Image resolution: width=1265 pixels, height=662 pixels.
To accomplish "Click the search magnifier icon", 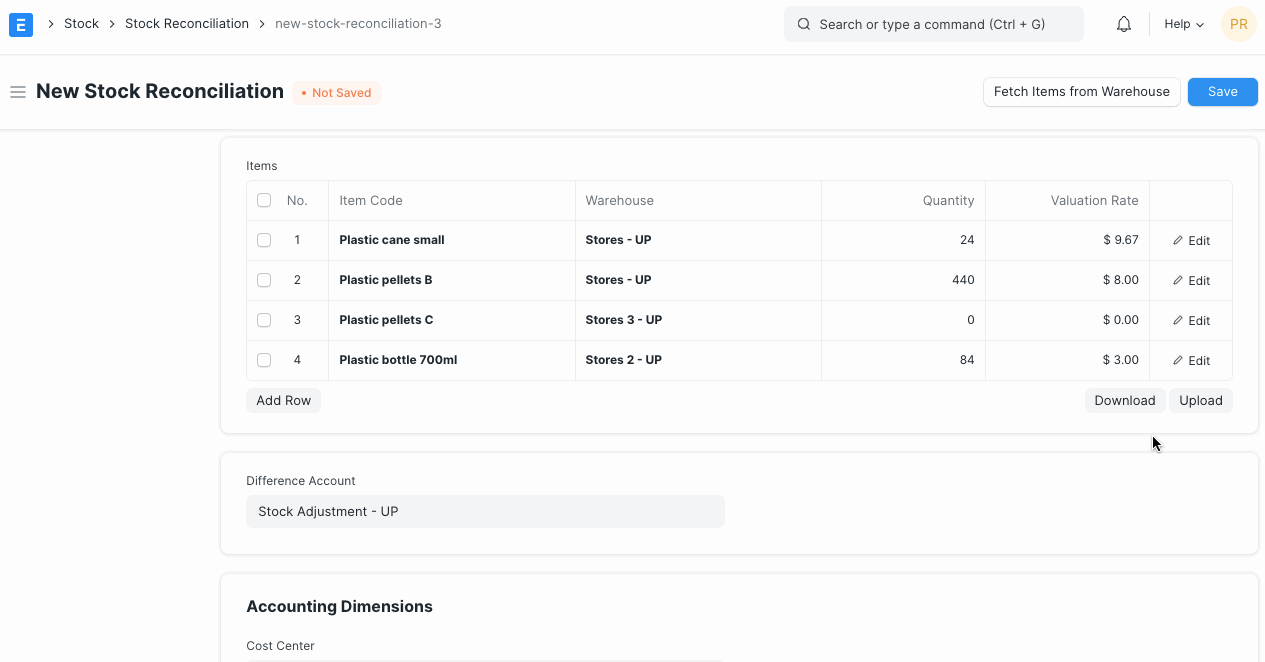I will pos(803,23).
